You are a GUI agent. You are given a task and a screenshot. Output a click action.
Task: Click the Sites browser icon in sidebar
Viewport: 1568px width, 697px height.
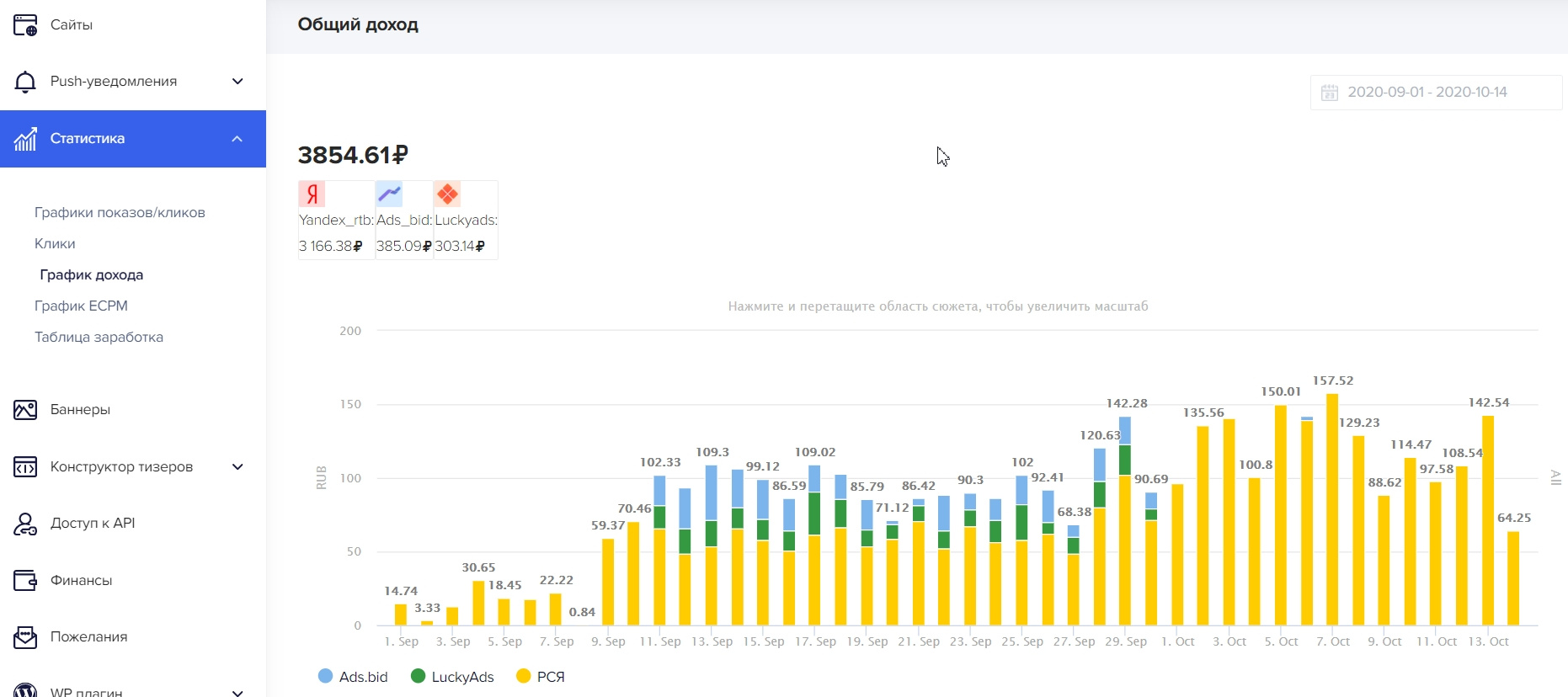pos(25,25)
